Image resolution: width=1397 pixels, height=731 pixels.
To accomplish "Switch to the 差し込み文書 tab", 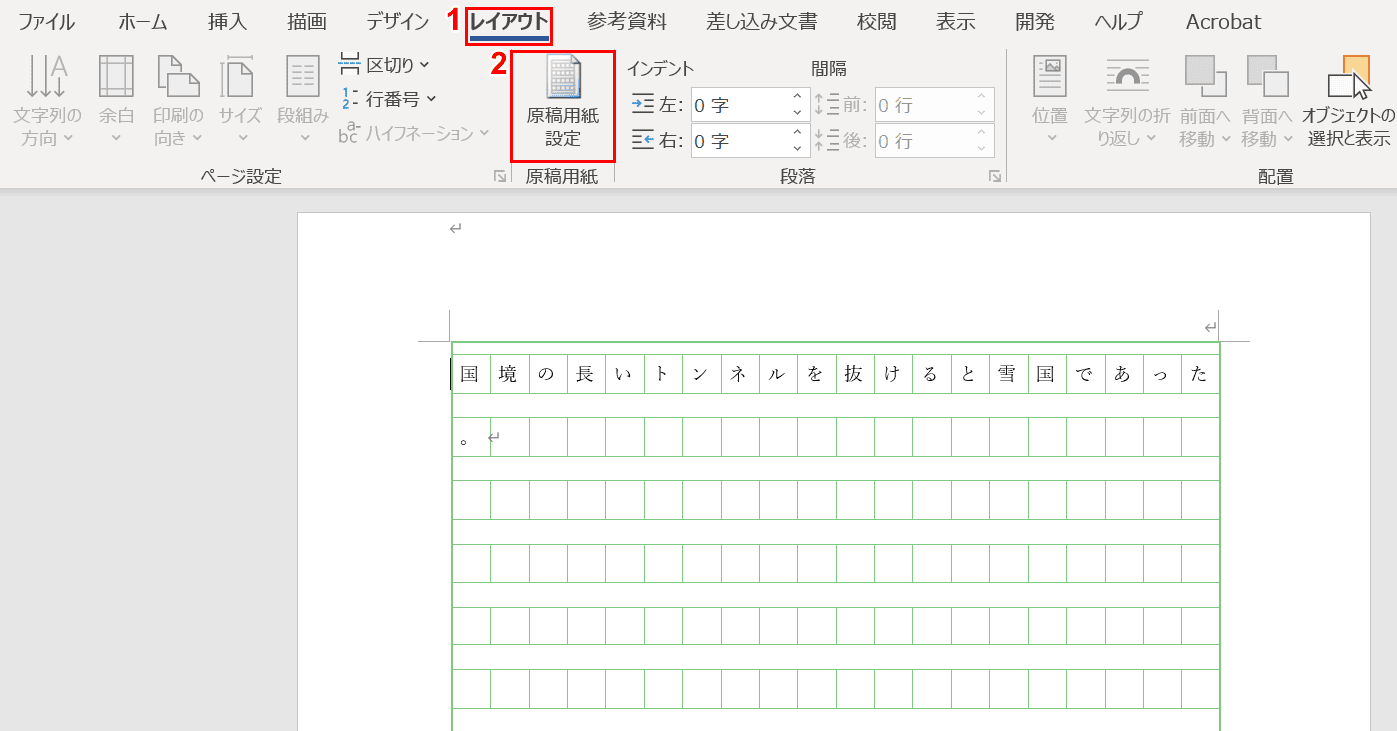I will (x=762, y=22).
